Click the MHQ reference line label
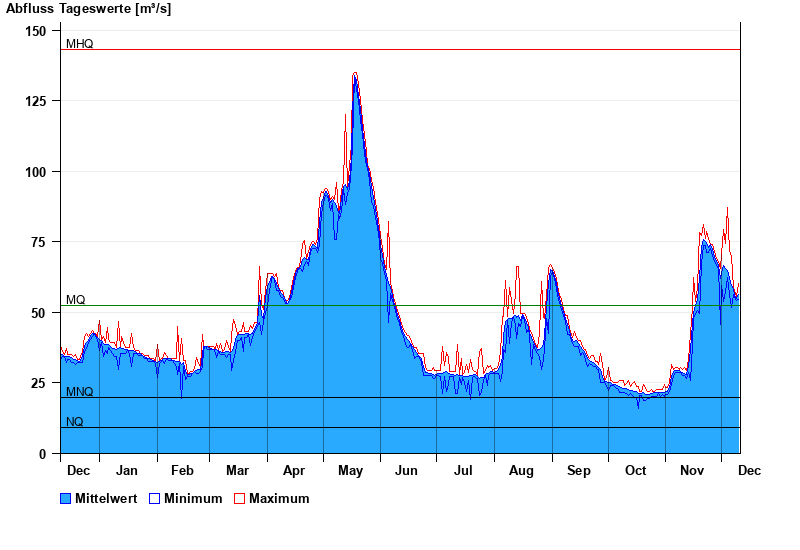 click(x=79, y=44)
